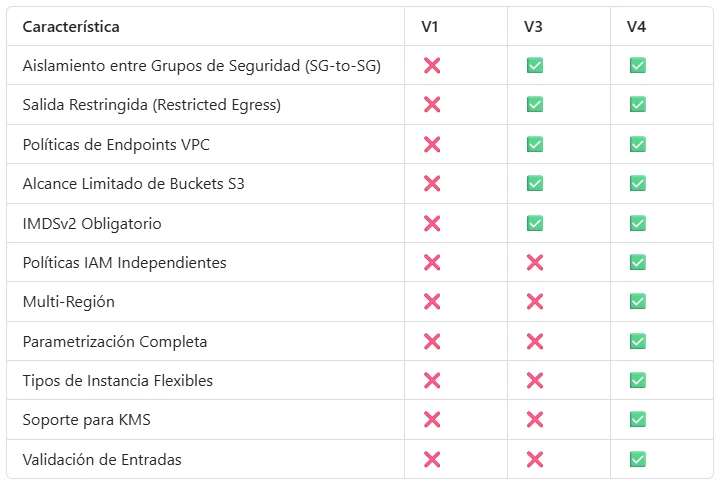
Task: Click the green check for Políticas de Endpoints VPC in V4
Action: pos(638,144)
